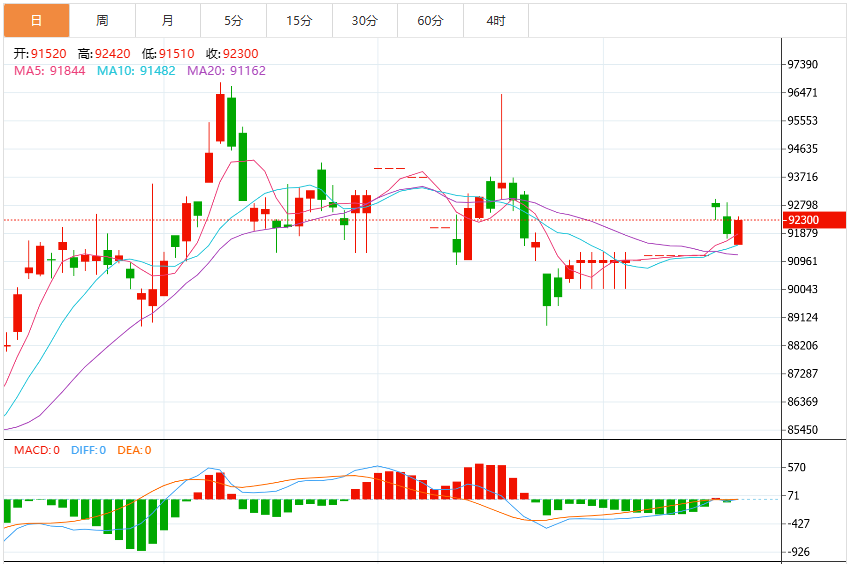Click the 570 MACD axis label
Screen dimensions: 852x564
coord(797,467)
